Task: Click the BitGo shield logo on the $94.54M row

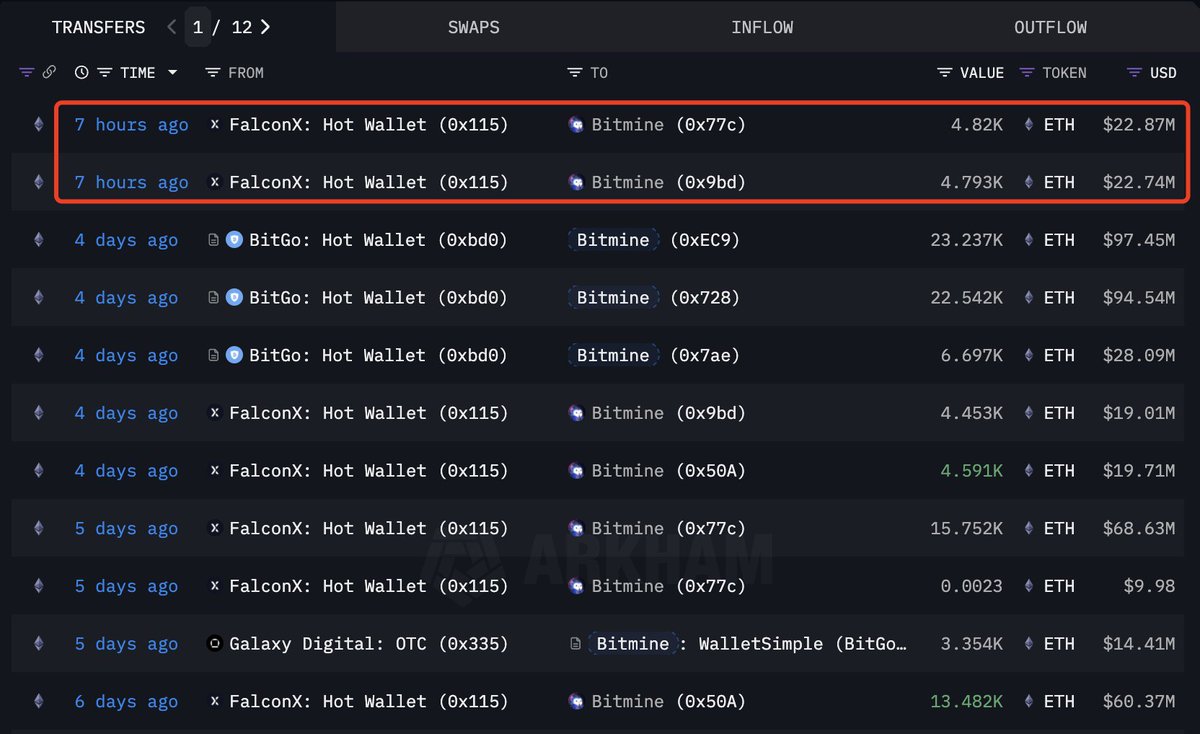Action: pos(234,298)
